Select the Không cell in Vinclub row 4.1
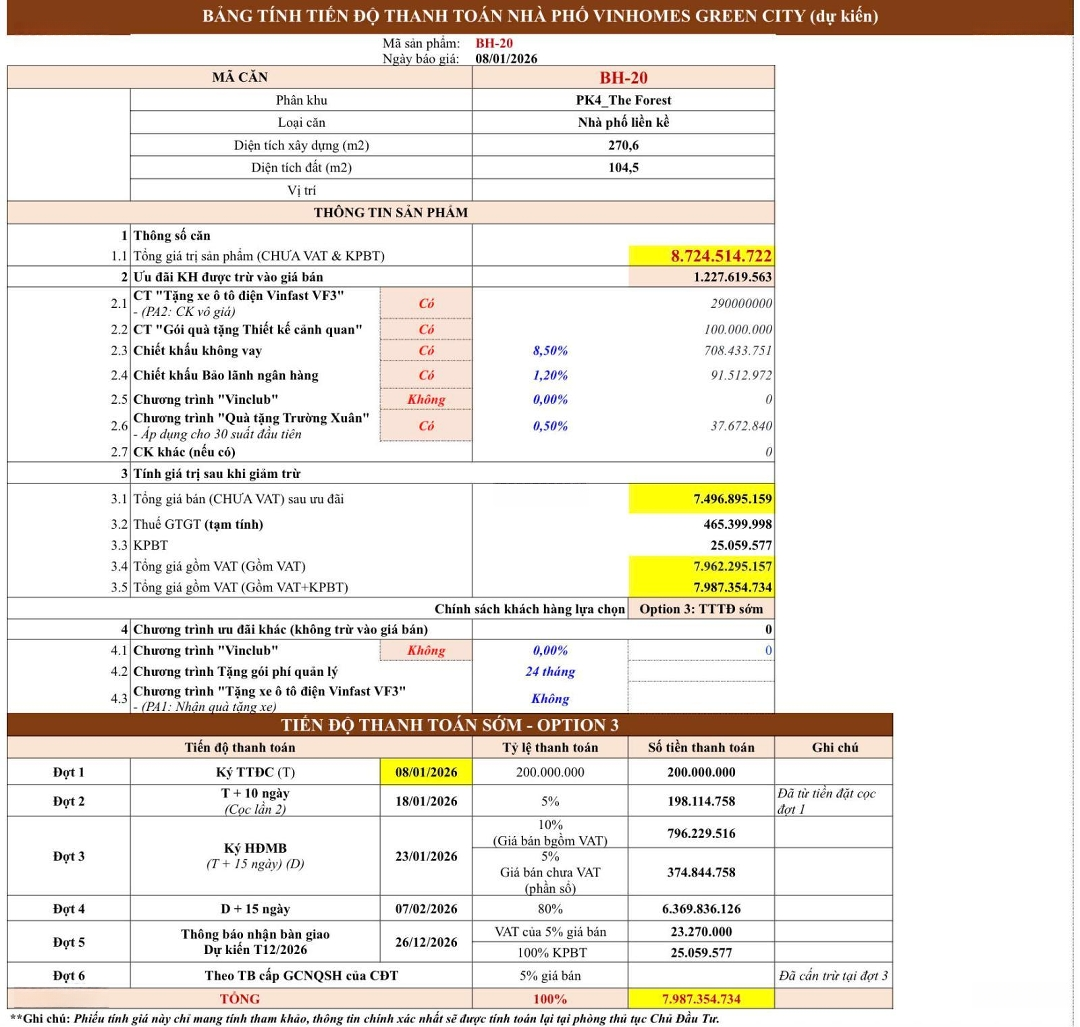This screenshot has width=1080, height=1027. click(426, 650)
